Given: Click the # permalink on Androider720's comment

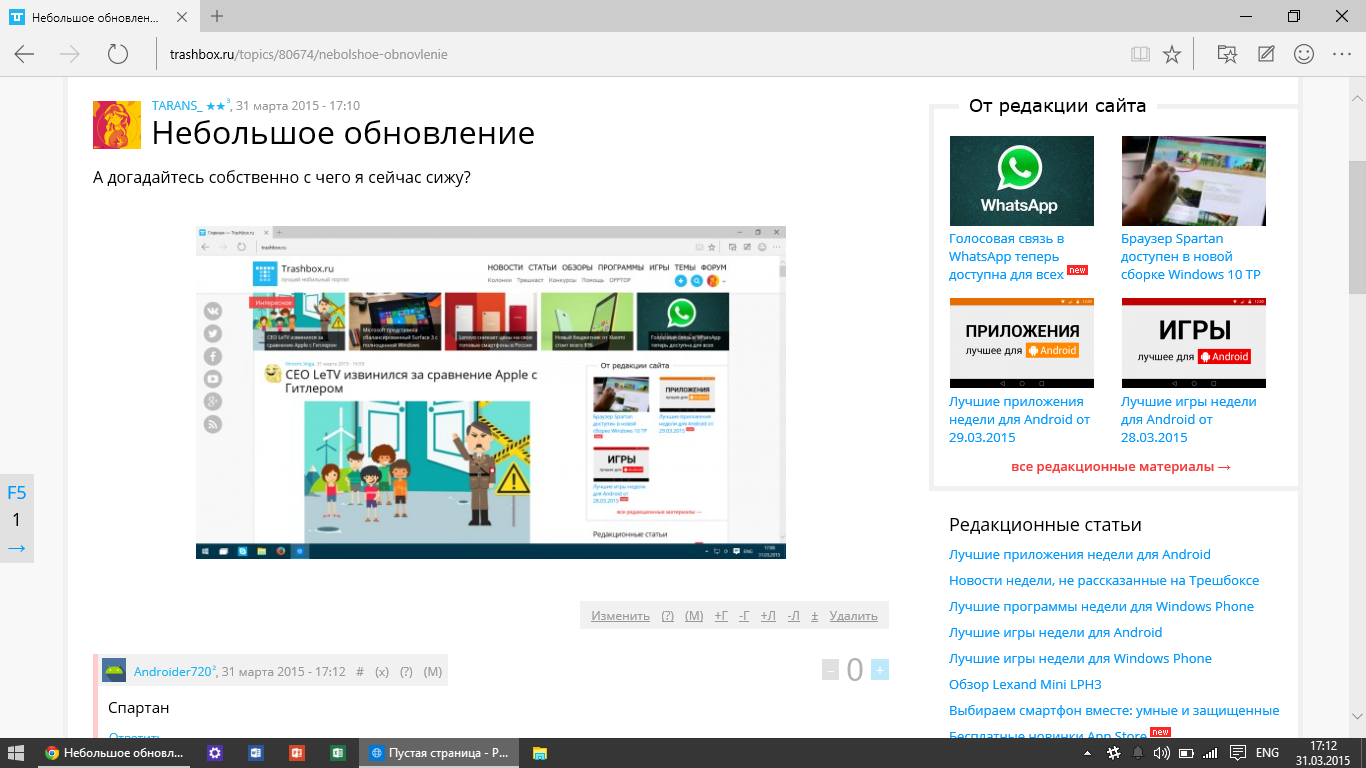Looking at the screenshot, I should (360, 672).
